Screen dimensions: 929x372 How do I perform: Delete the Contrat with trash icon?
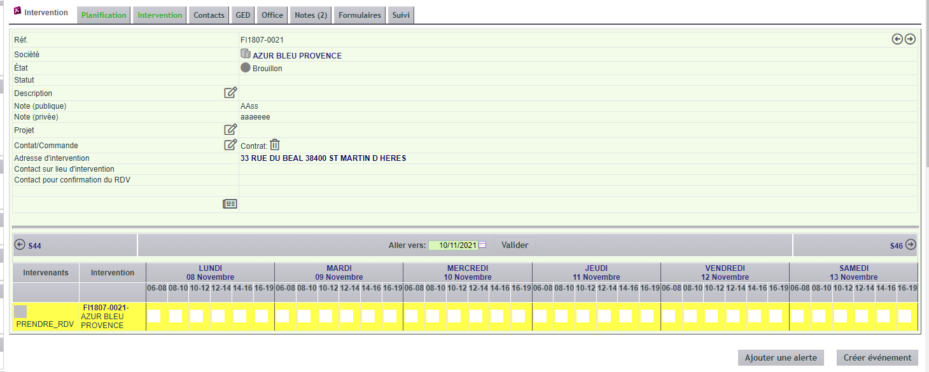(275, 144)
